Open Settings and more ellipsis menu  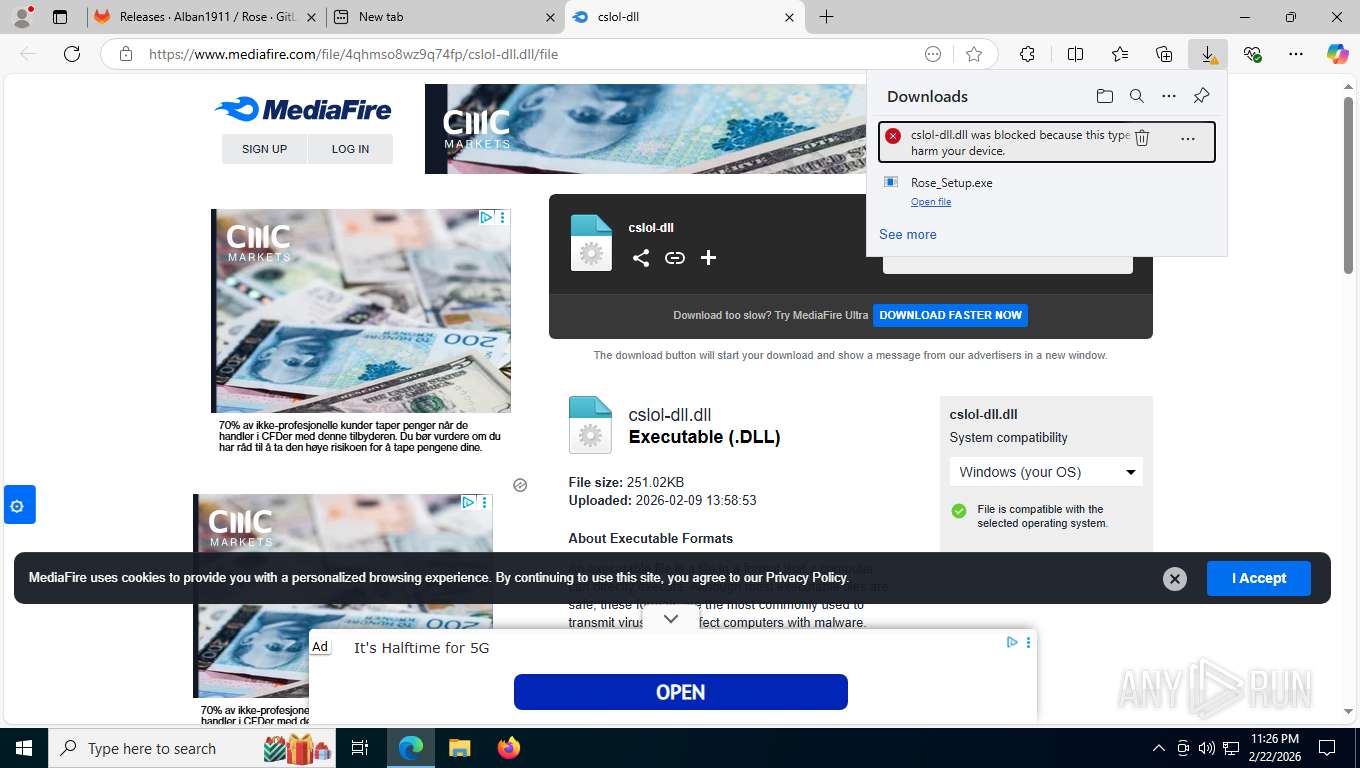point(1296,54)
